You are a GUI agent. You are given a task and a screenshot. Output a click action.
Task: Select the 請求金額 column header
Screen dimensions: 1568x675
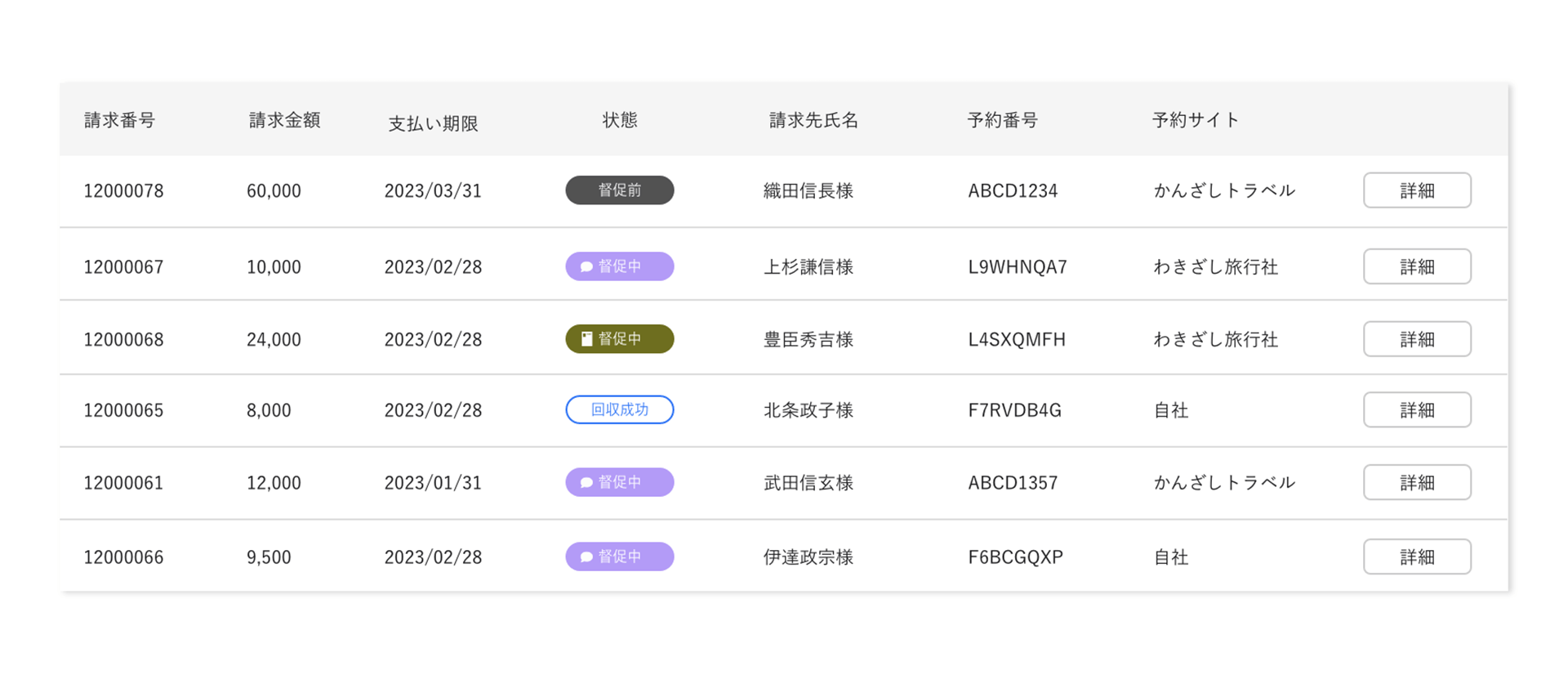[x=285, y=120]
